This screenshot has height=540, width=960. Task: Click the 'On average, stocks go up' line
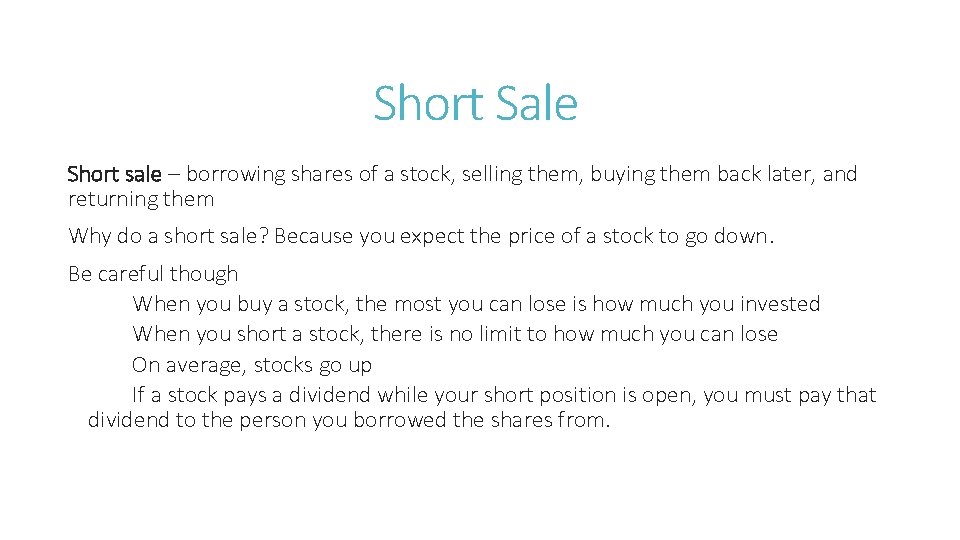coord(252,365)
